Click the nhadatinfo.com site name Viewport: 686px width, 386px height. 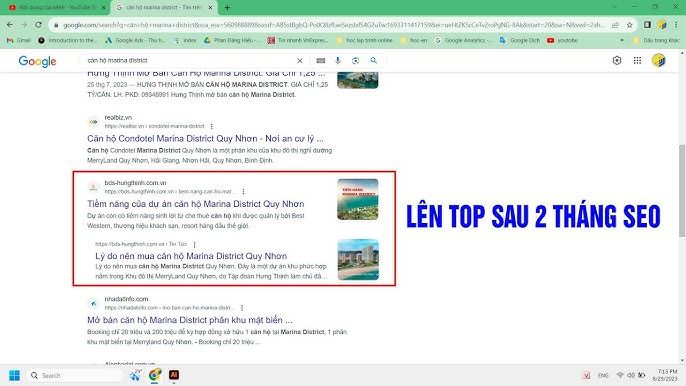[126, 299]
